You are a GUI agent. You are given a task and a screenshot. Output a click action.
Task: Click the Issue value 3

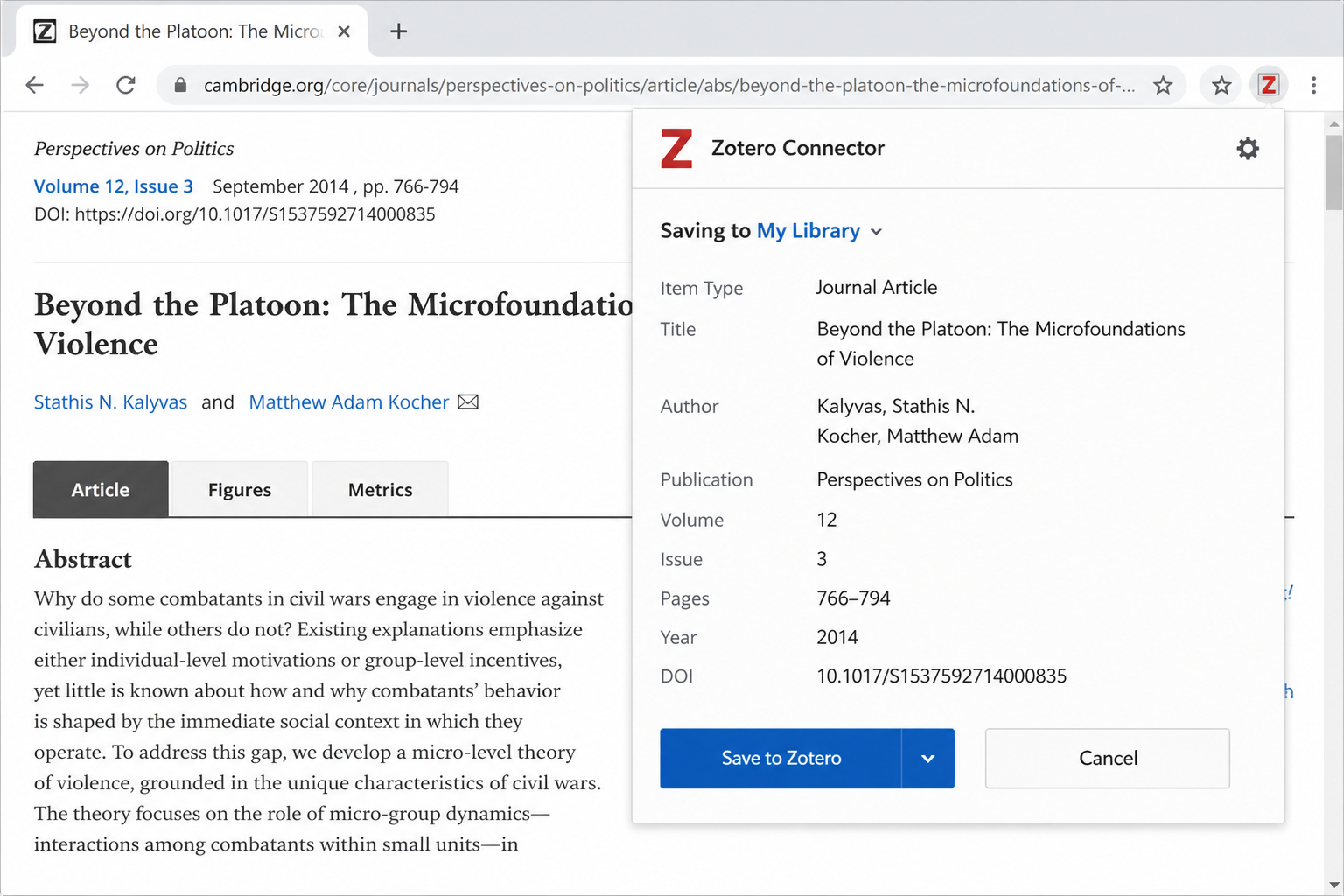pos(822,559)
